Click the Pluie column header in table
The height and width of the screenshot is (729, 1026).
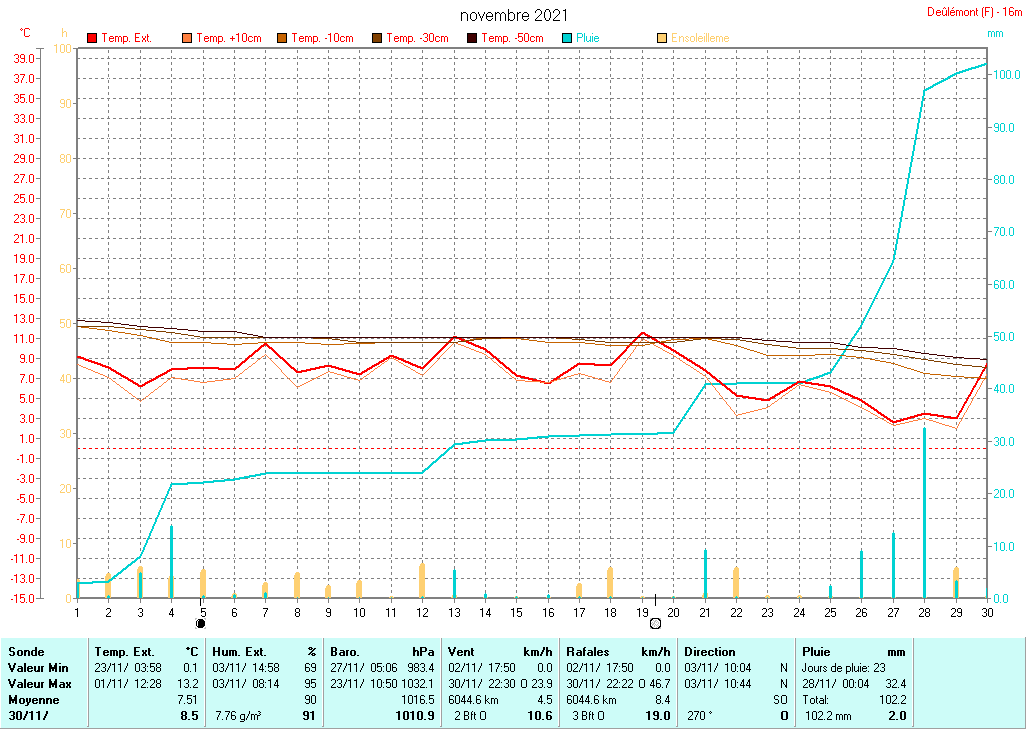pyautogui.click(x=818, y=651)
